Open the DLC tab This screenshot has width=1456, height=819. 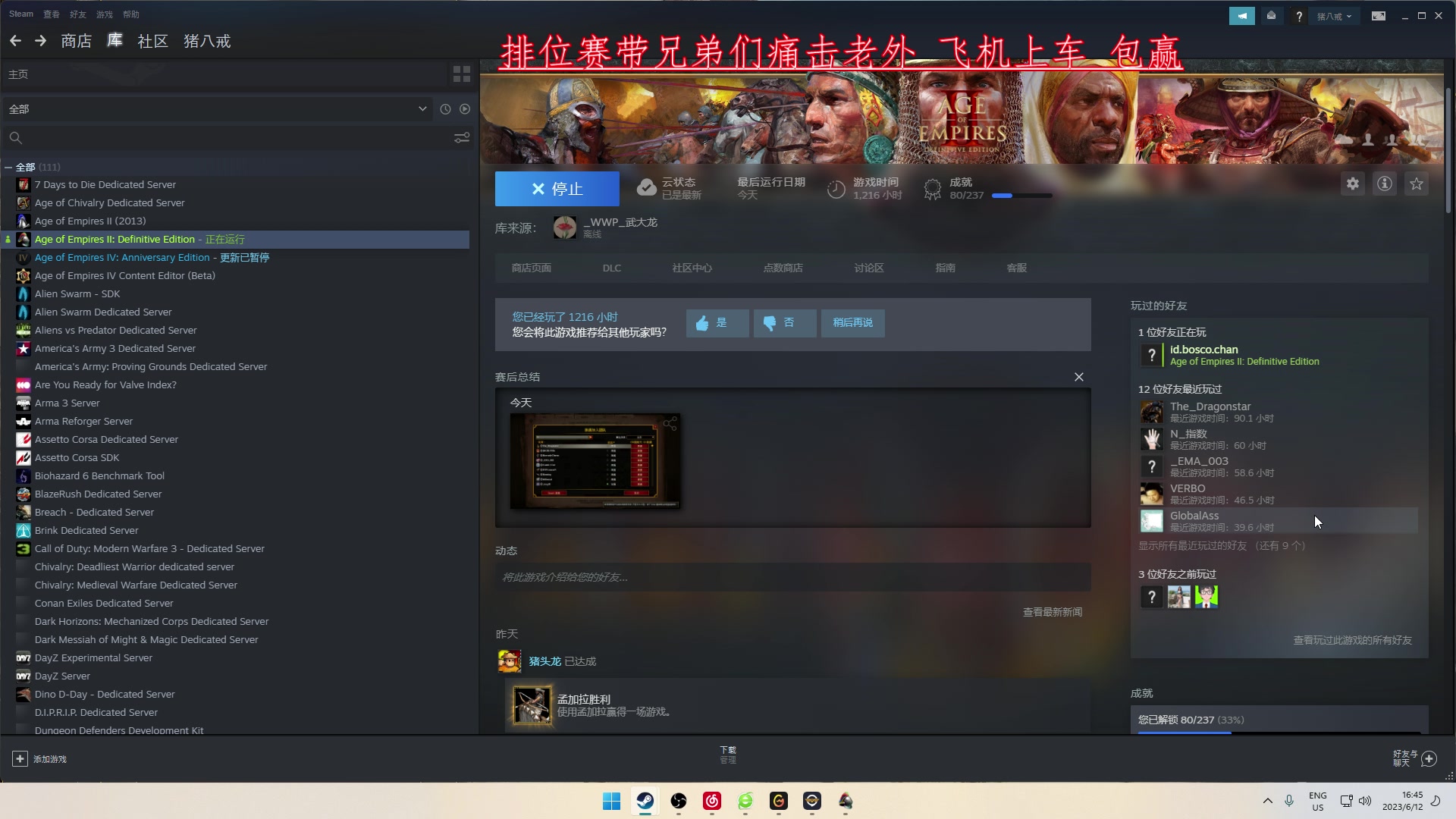(x=611, y=268)
